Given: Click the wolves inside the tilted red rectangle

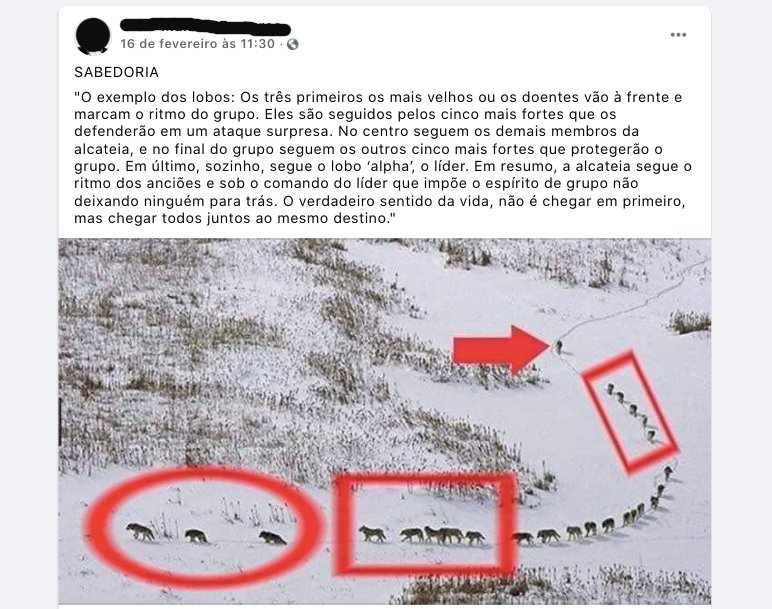Looking at the screenshot, I should [632, 413].
